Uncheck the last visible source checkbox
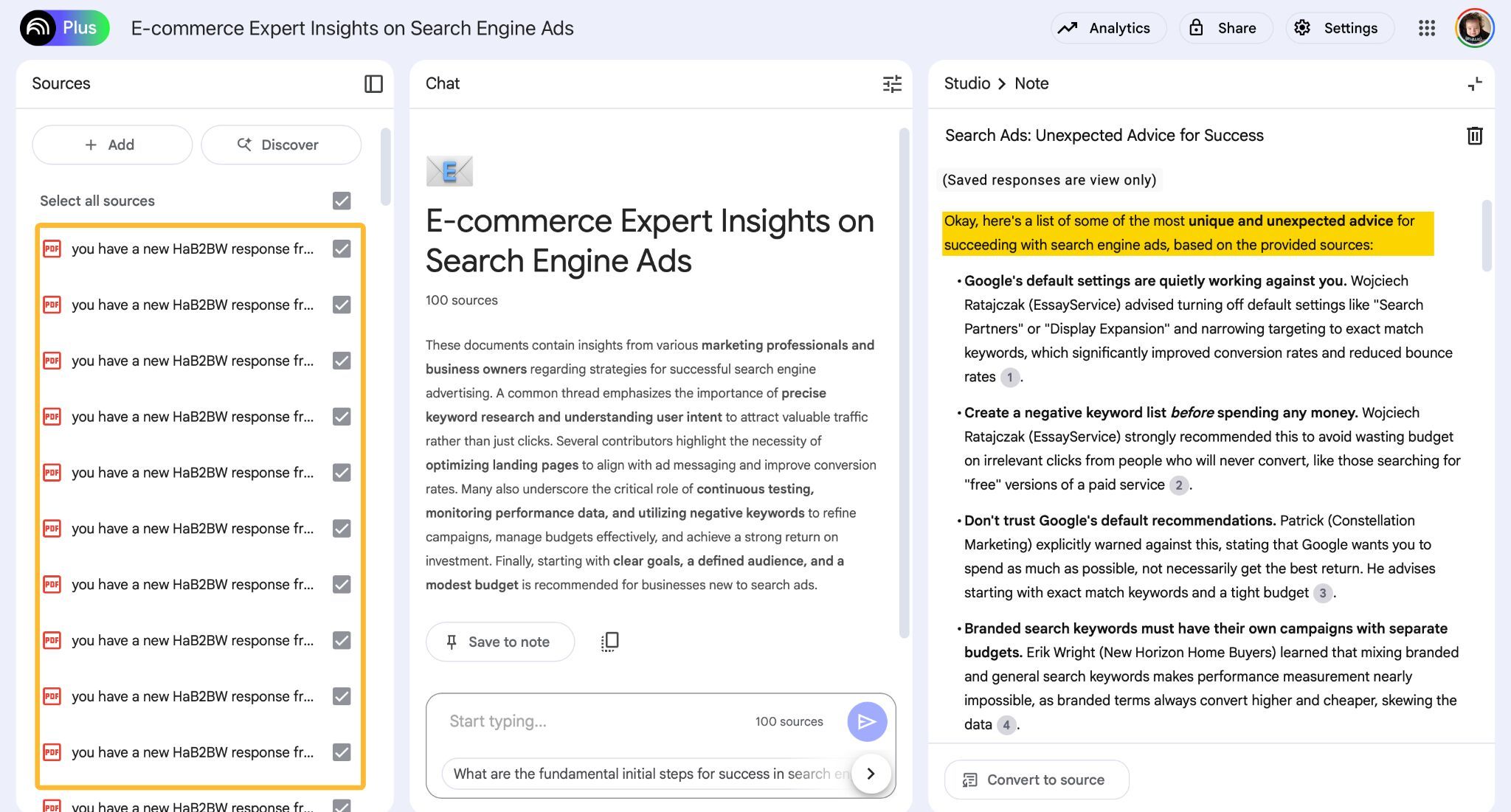The width and height of the screenshot is (1511, 812). [341, 806]
